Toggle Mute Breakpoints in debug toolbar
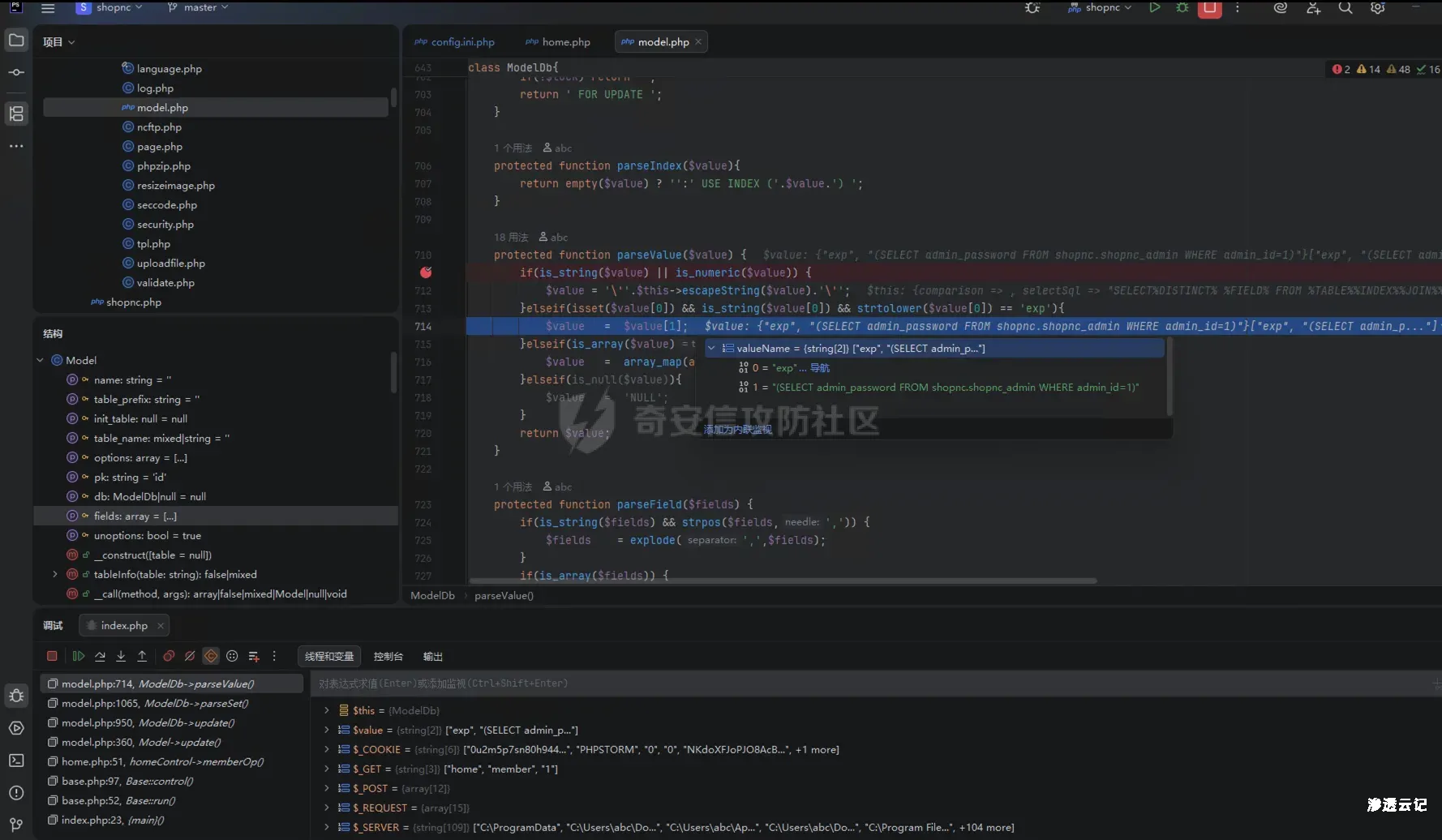The image size is (1442, 840). coord(190,656)
